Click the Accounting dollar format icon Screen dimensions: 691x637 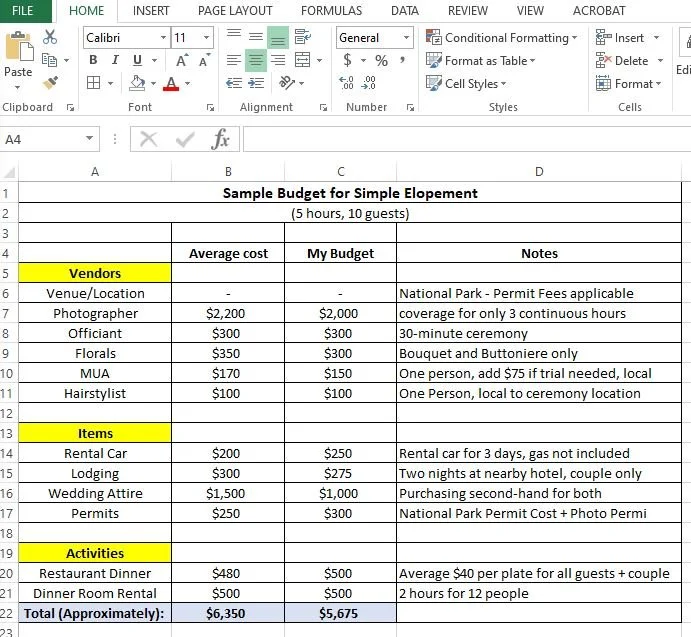pyautogui.click(x=347, y=60)
